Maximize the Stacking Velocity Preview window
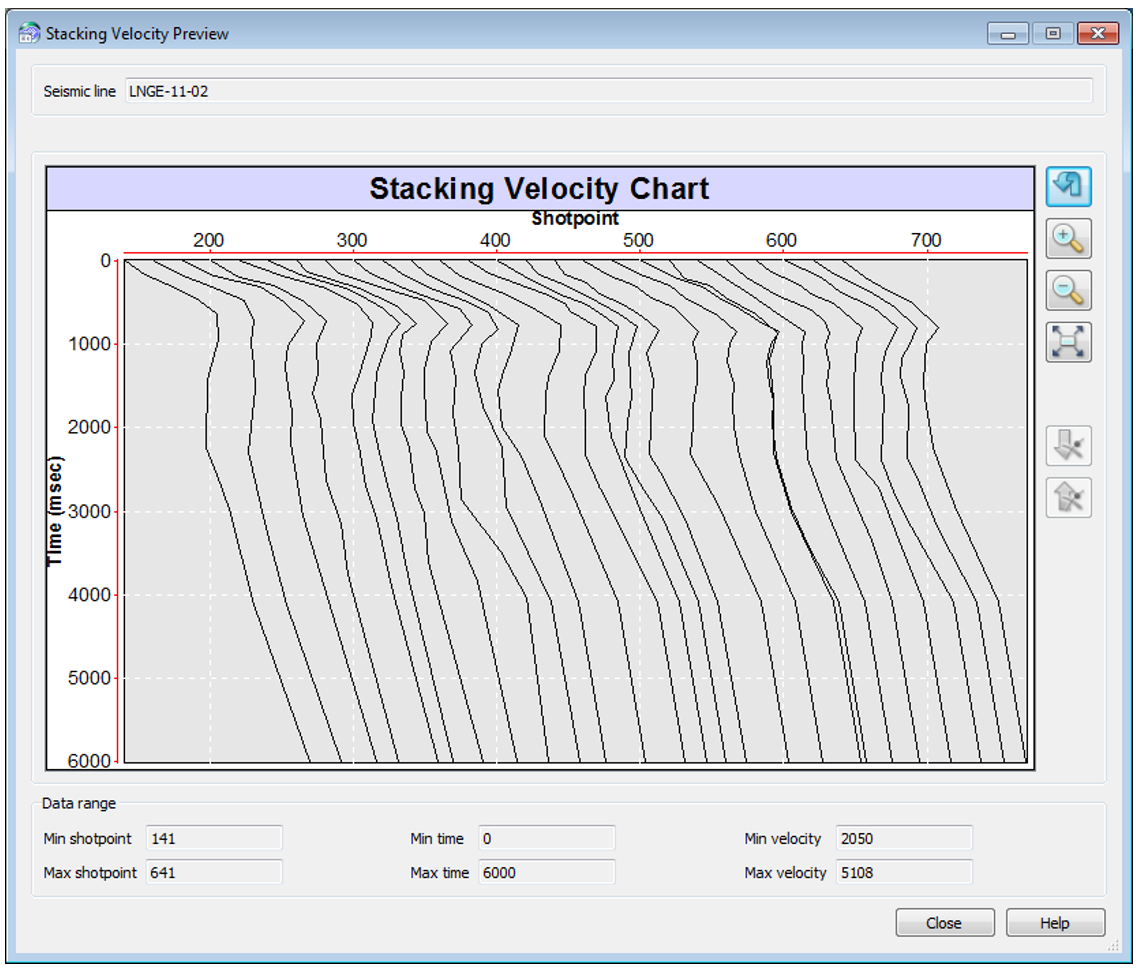The width and height of the screenshot is (1139, 971). point(1053,34)
